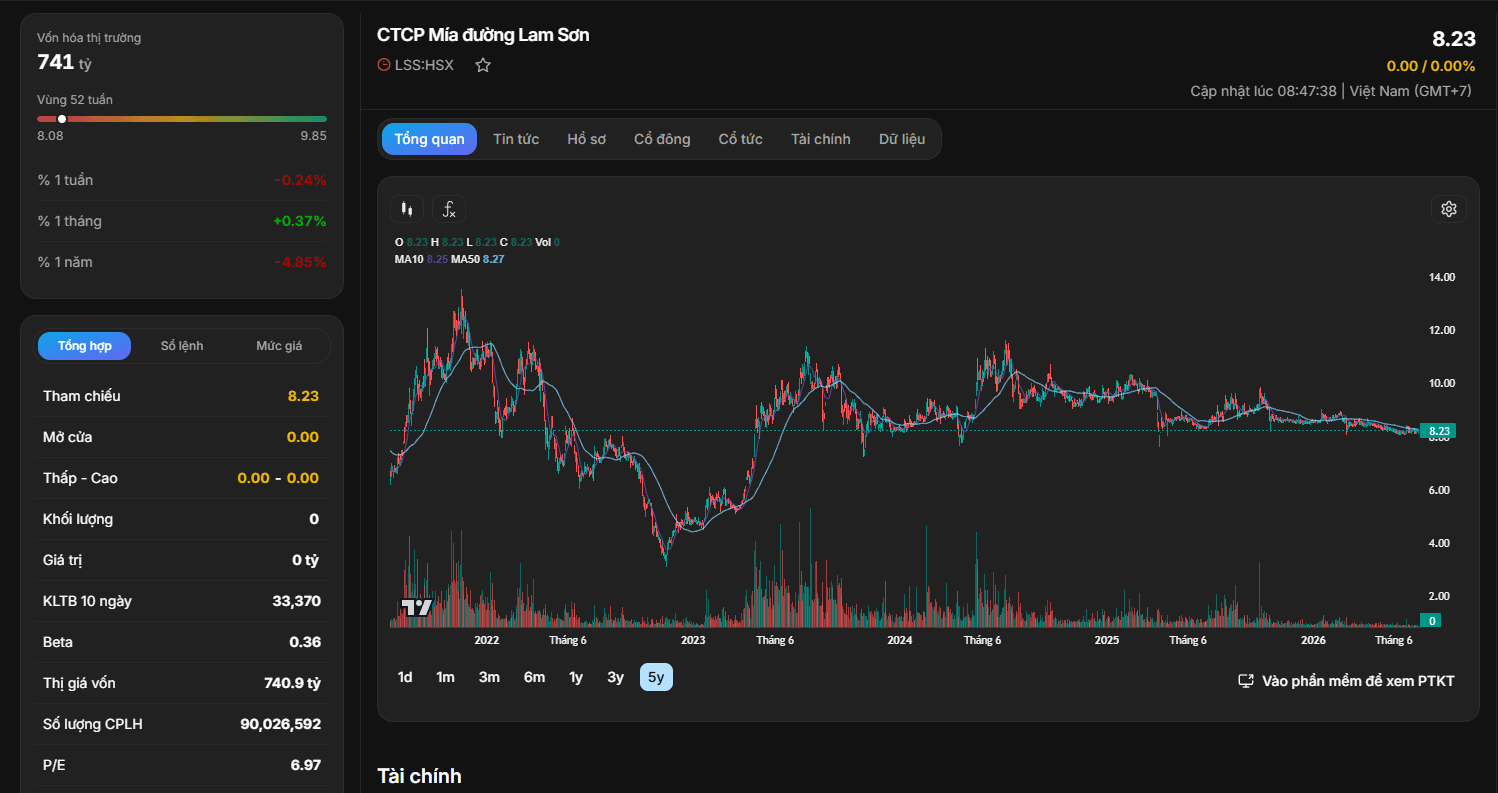Open the indicators fx icon

[449, 209]
